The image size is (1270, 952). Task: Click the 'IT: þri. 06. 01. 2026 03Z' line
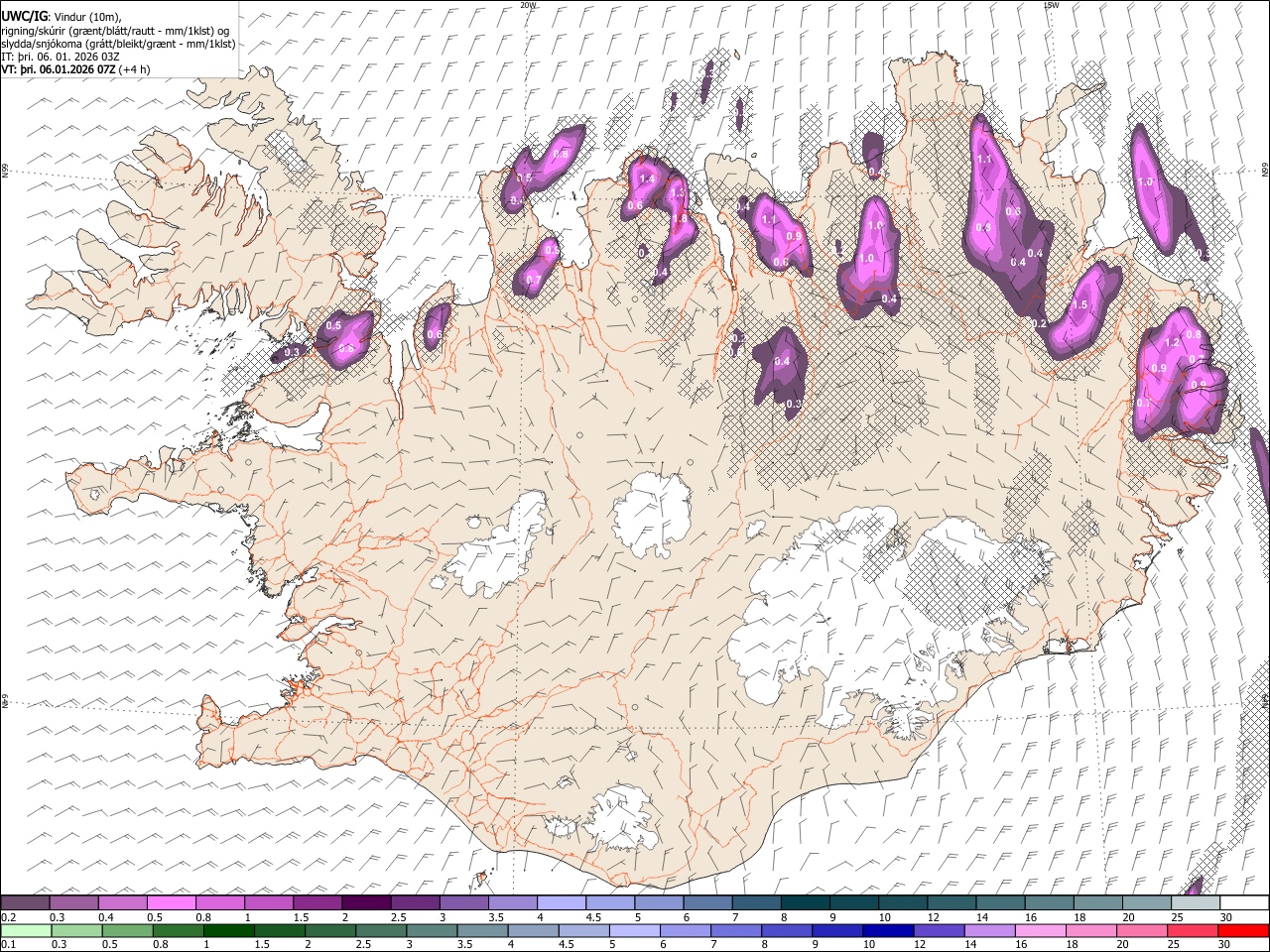[x=61, y=57]
